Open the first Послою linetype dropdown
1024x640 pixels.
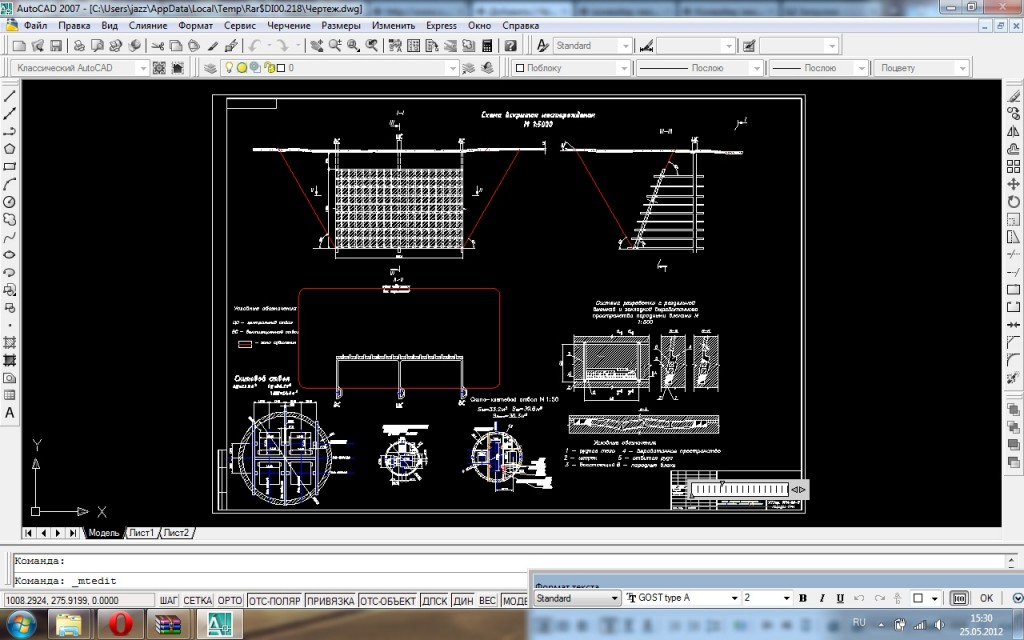click(x=756, y=68)
